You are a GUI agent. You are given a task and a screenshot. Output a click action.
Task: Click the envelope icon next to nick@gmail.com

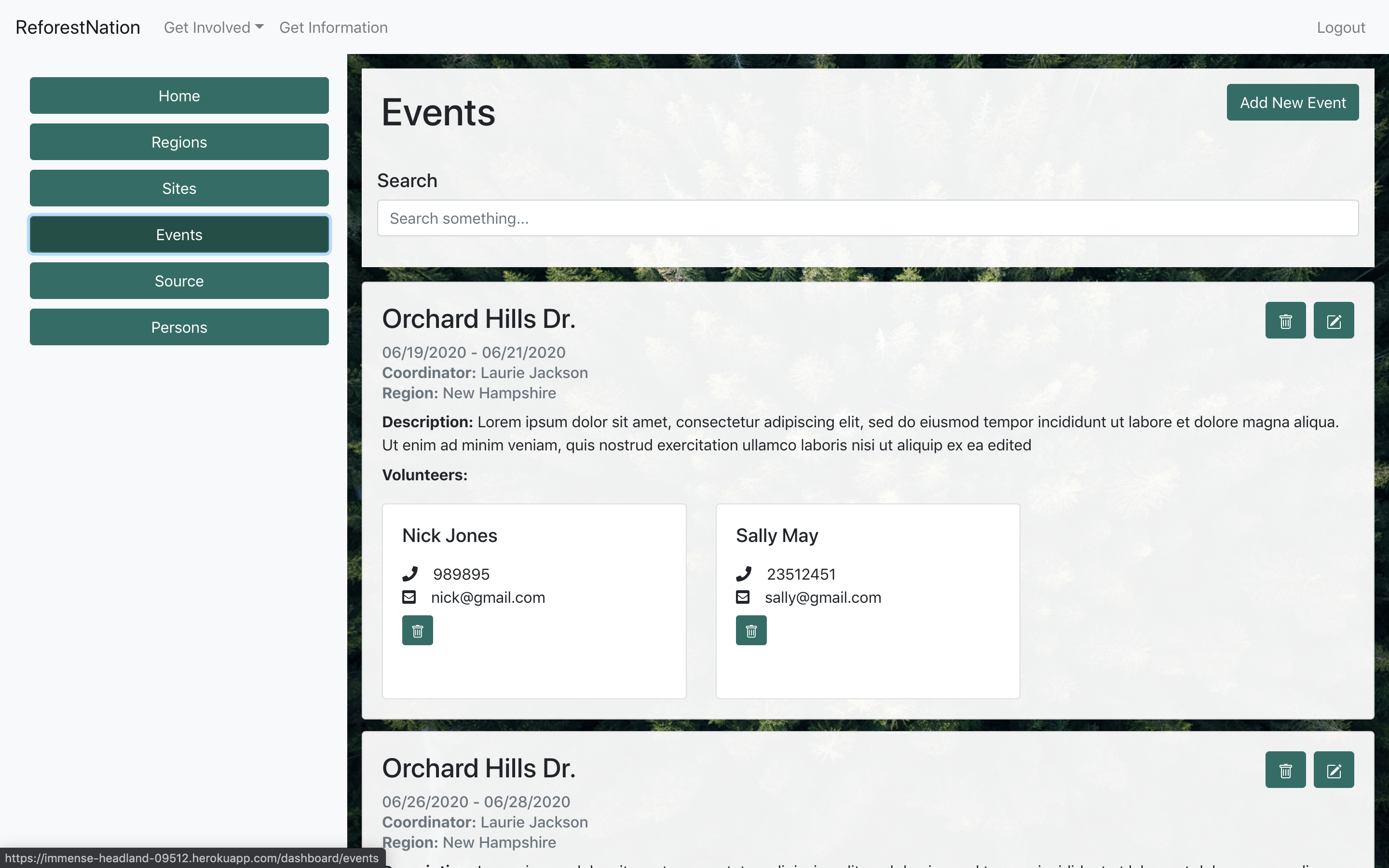point(409,597)
